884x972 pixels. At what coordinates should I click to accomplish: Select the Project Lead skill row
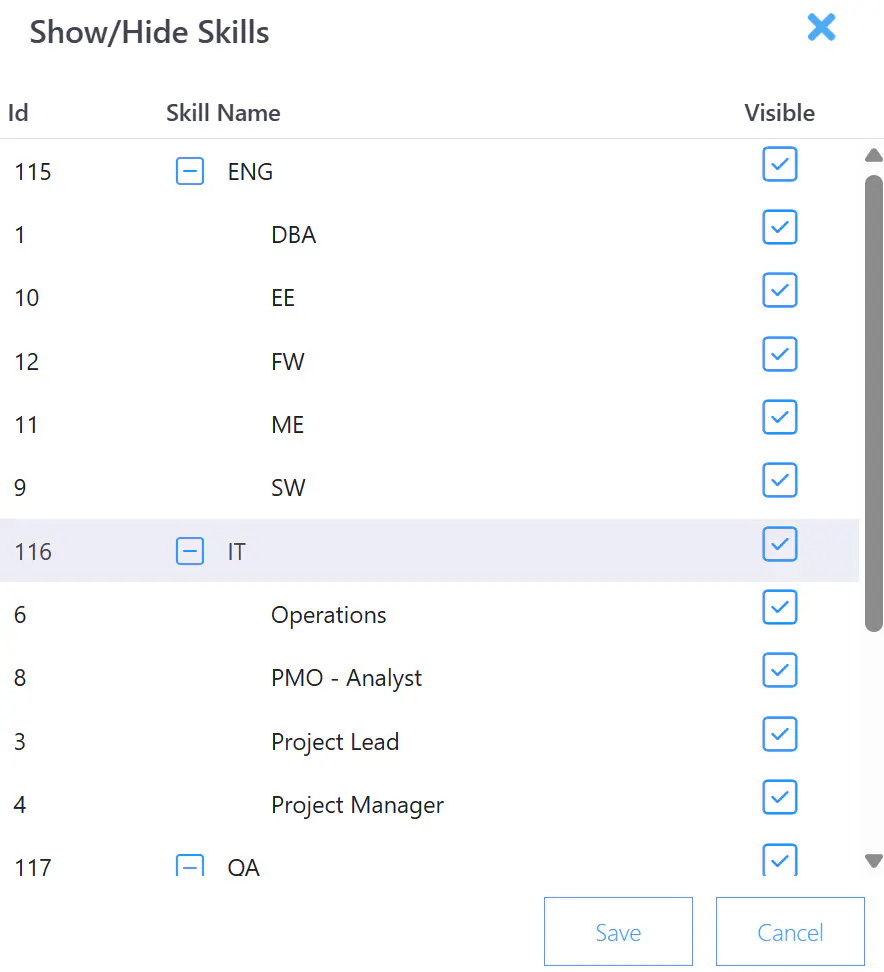pyautogui.click(x=430, y=741)
